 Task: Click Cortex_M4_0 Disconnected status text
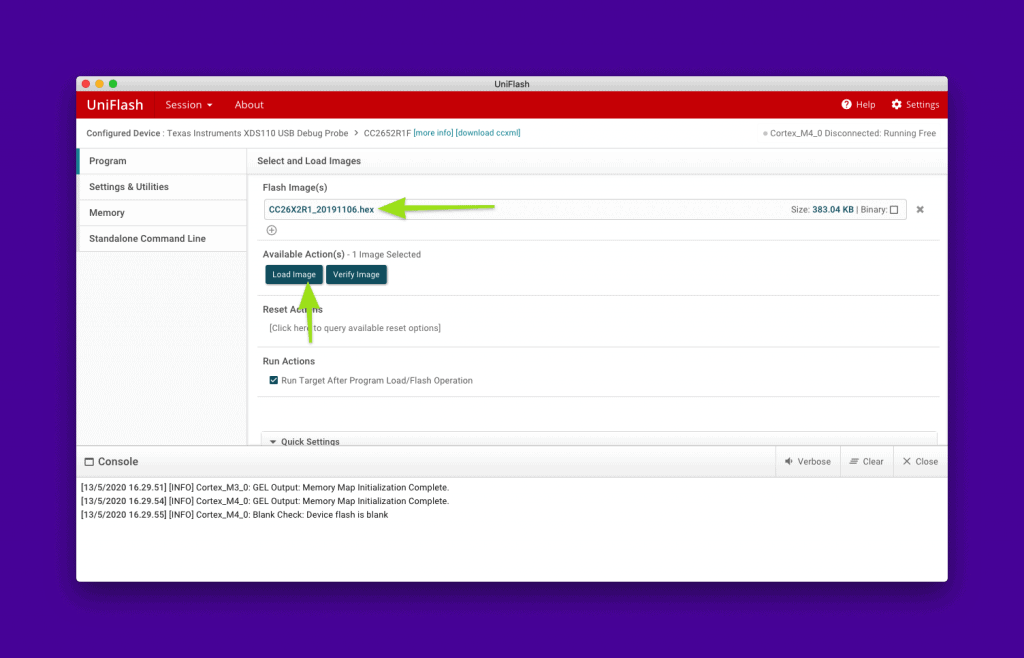852,133
